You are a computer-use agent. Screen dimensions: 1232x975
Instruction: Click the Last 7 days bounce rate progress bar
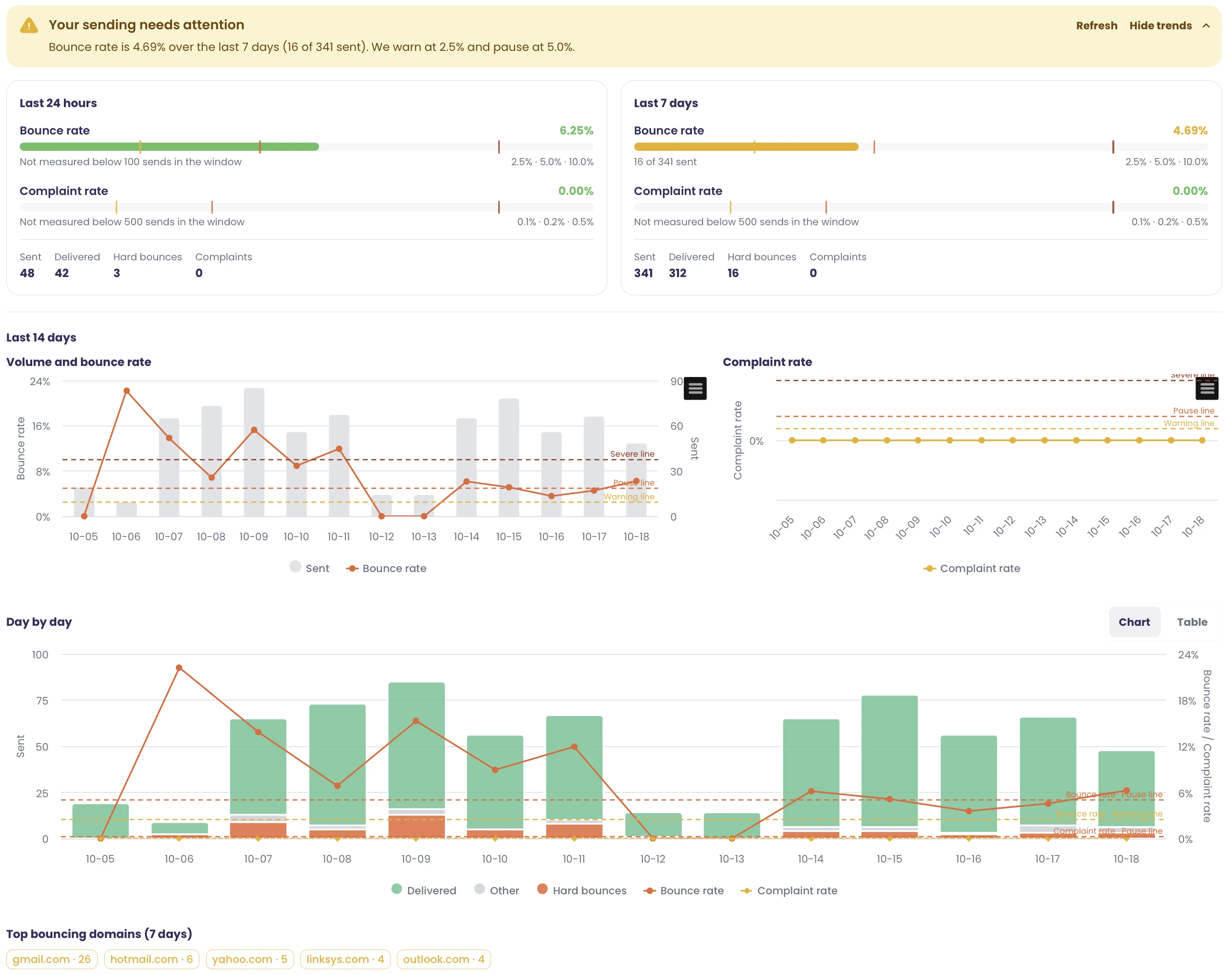coord(920,146)
